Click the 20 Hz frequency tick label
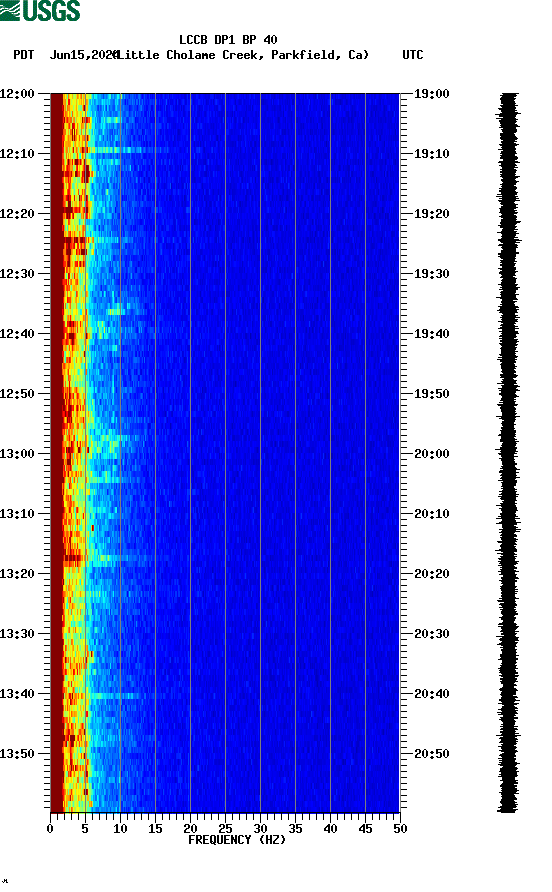552x892 pixels. (x=190, y=829)
